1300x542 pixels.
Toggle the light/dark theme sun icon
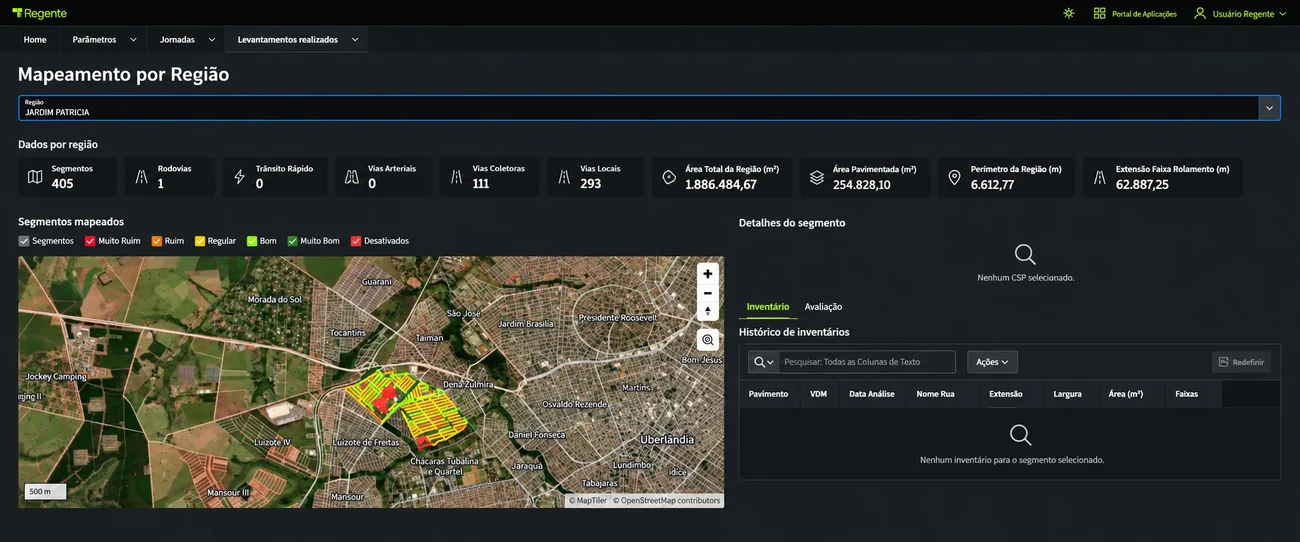pyautogui.click(x=1069, y=13)
